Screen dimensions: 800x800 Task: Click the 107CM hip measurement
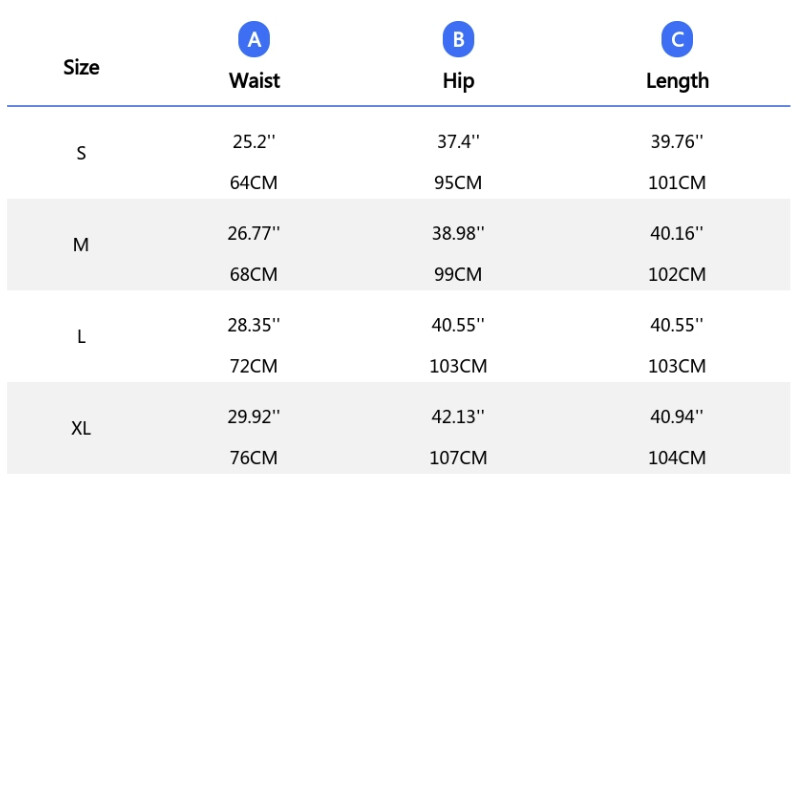458,458
